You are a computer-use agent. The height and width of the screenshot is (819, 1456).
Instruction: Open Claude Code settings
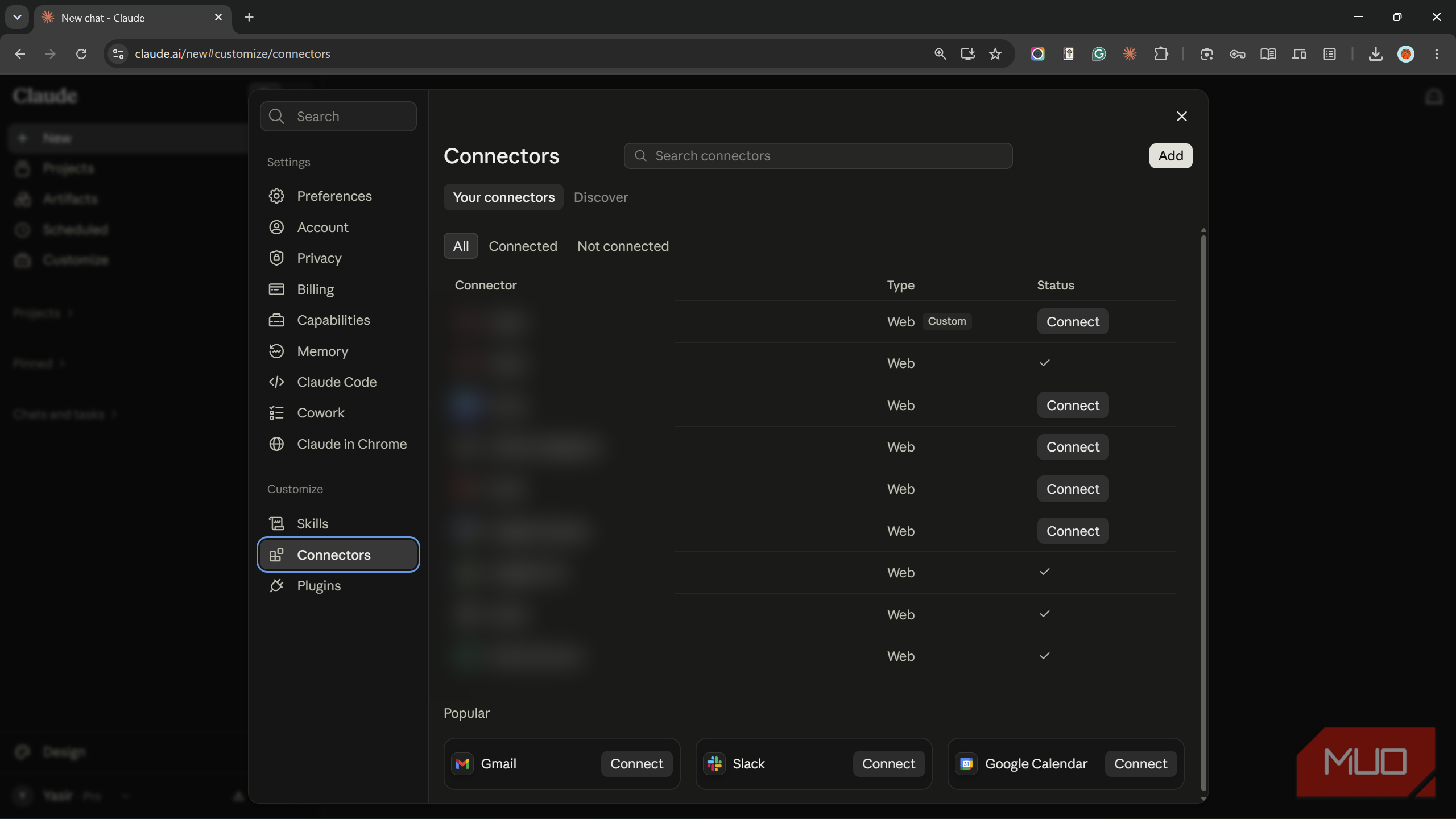pyautogui.click(x=338, y=382)
